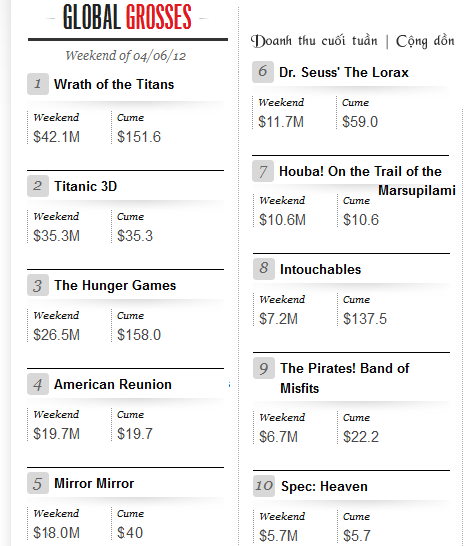Open The Hunger Games title link
468x546 pixels.
[x=115, y=286]
